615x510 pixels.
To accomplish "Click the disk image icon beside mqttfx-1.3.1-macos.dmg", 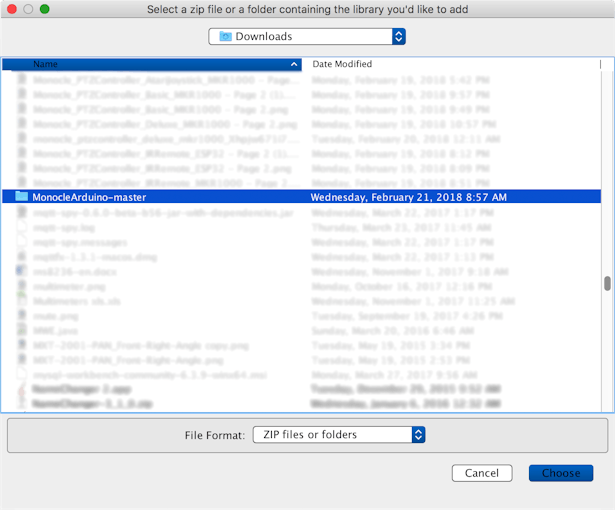I will (22, 256).
